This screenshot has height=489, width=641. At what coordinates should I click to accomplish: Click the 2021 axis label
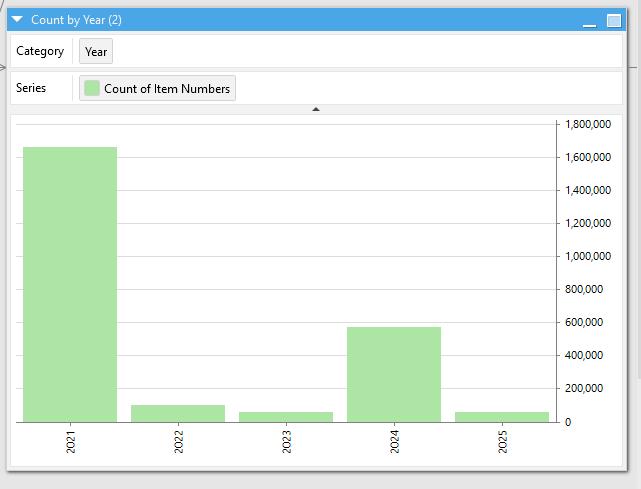tap(70, 443)
